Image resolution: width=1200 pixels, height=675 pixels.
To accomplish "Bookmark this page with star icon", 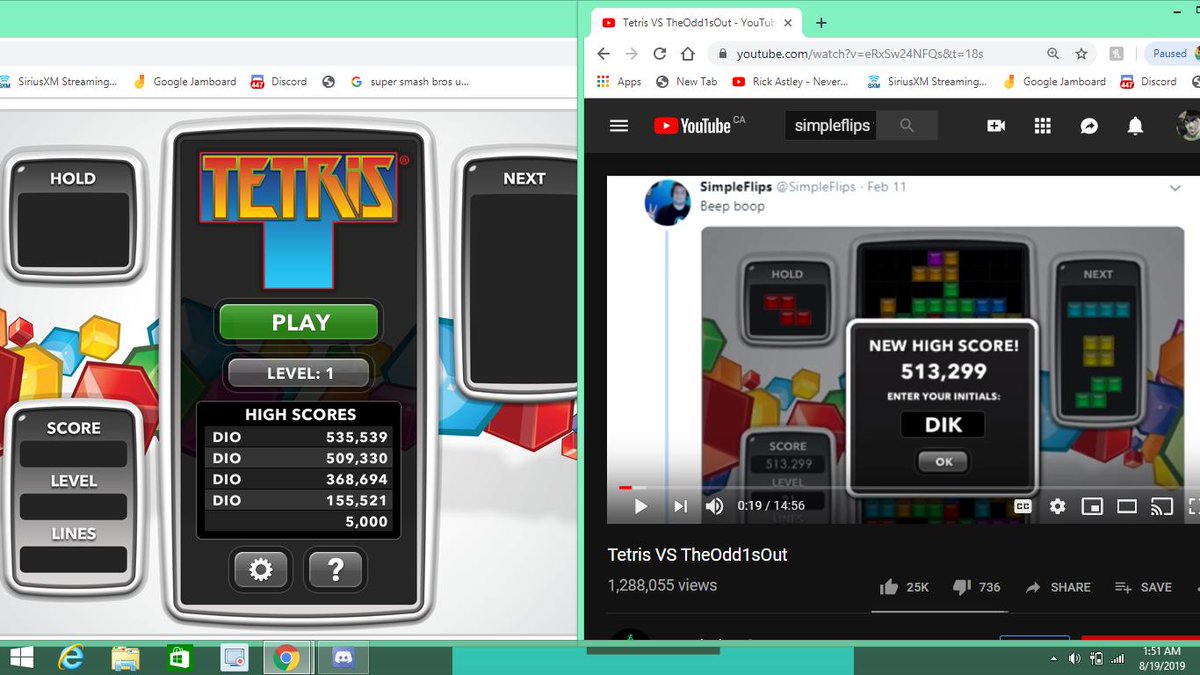I will [x=1081, y=54].
